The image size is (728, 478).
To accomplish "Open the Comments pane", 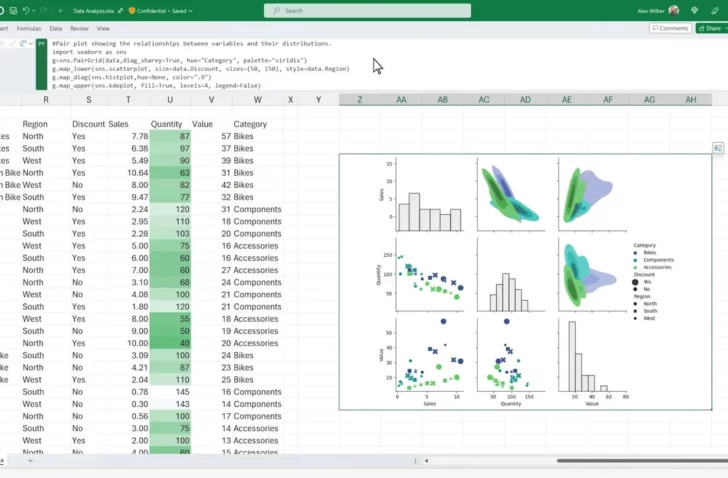I will click(670, 28).
